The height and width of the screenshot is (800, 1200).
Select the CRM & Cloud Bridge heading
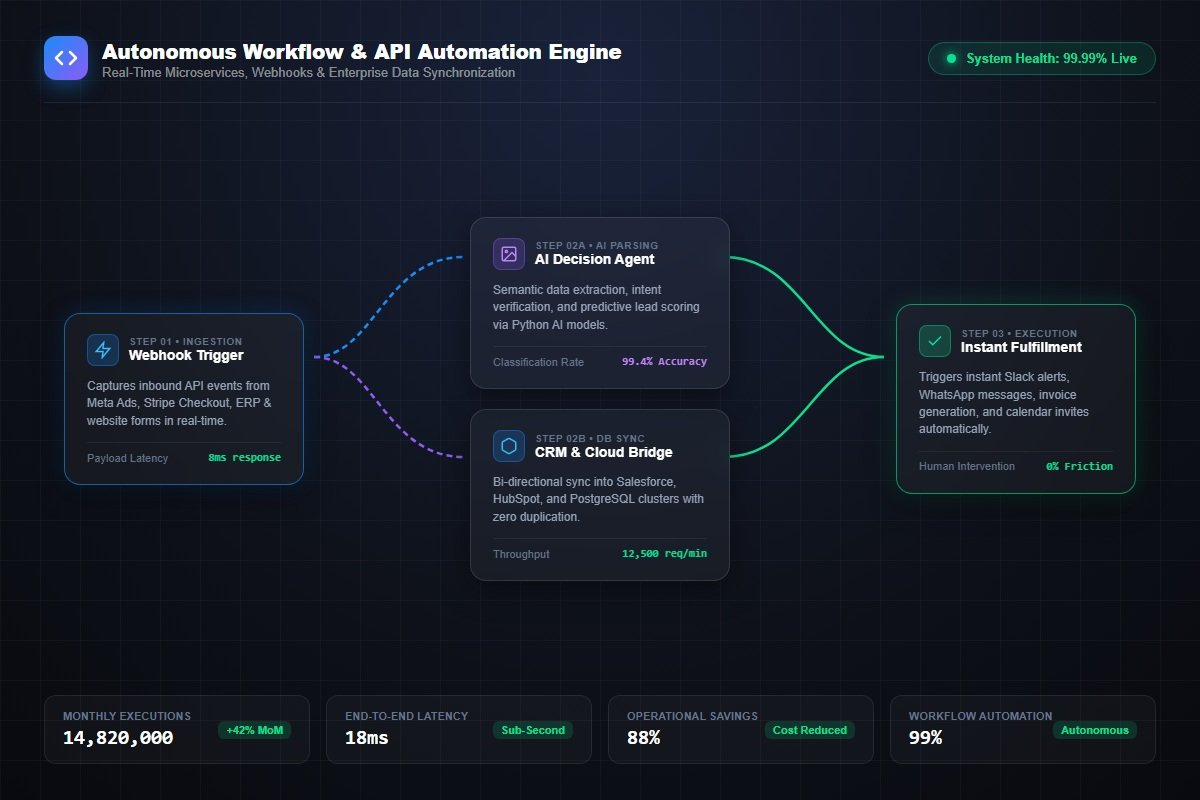coord(604,452)
